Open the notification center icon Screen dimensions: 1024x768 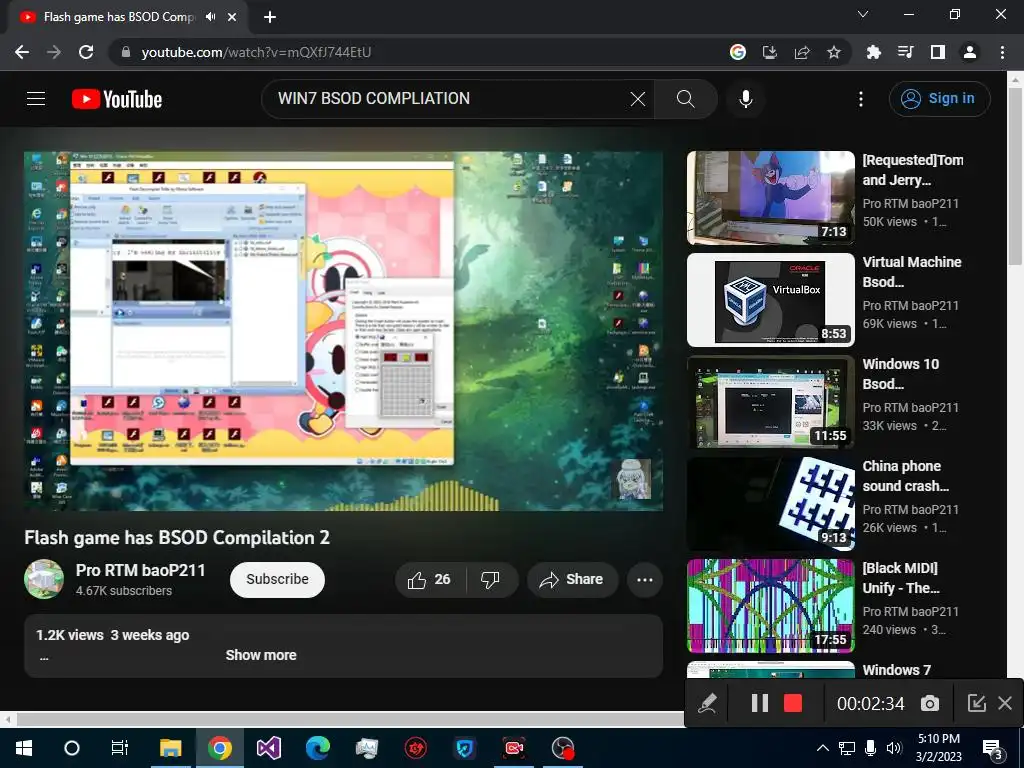coord(993,749)
